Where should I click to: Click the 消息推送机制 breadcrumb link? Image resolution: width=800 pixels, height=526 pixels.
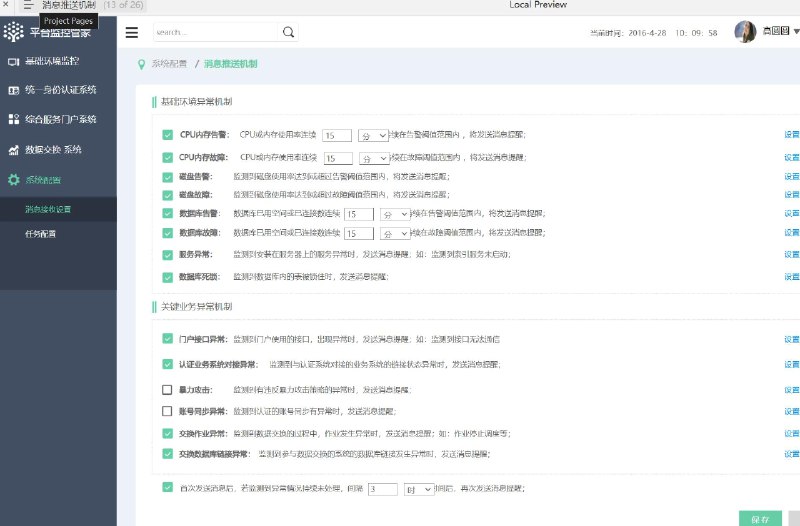[x=231, y=64]
